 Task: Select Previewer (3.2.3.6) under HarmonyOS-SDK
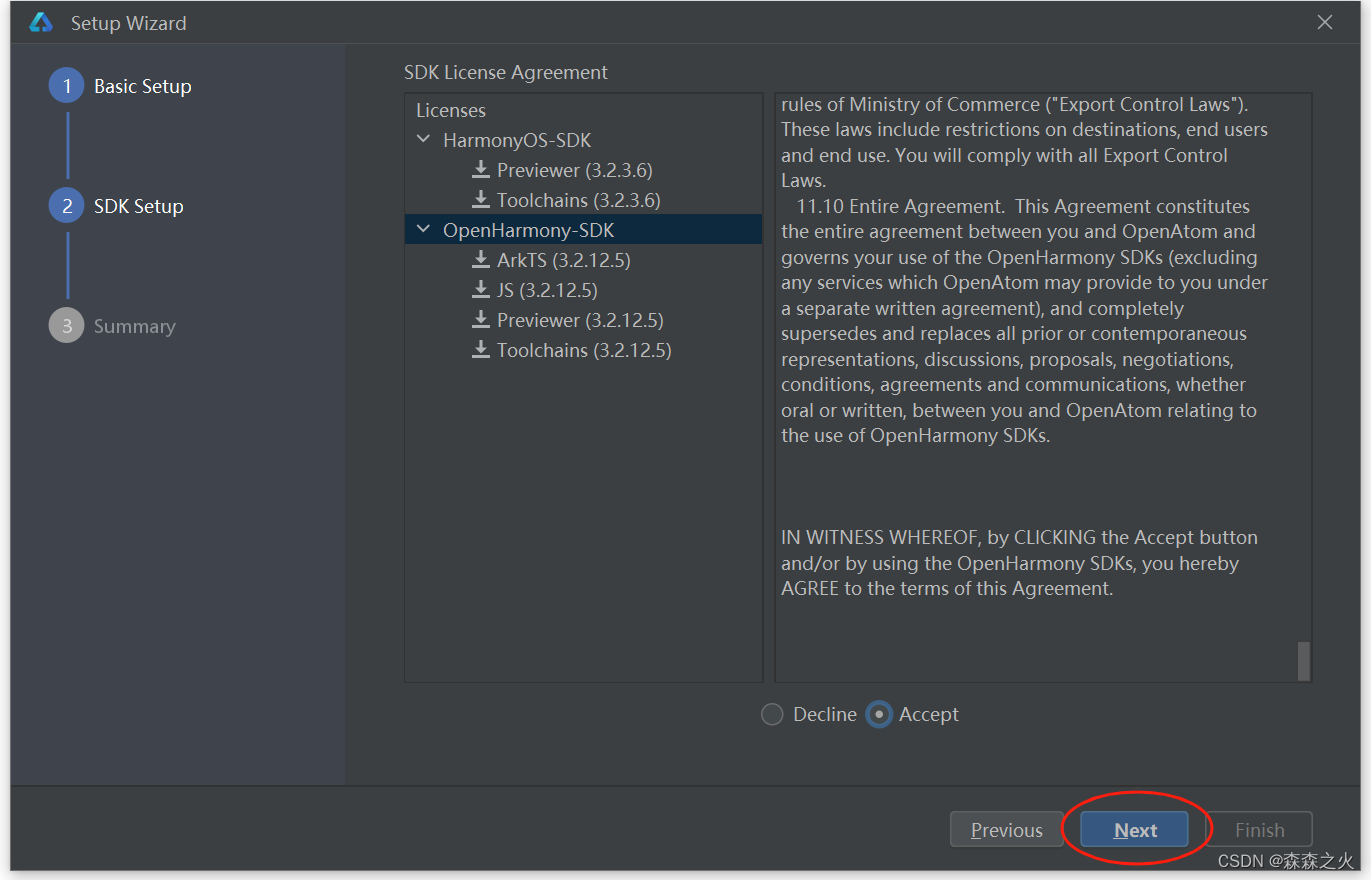pyautogui.click(x=575, y=170)
